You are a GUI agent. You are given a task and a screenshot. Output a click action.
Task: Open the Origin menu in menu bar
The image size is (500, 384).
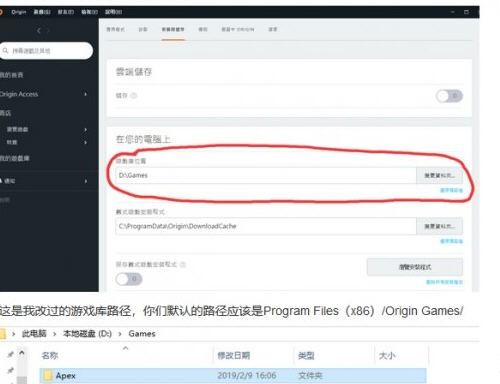pos(19,12)
